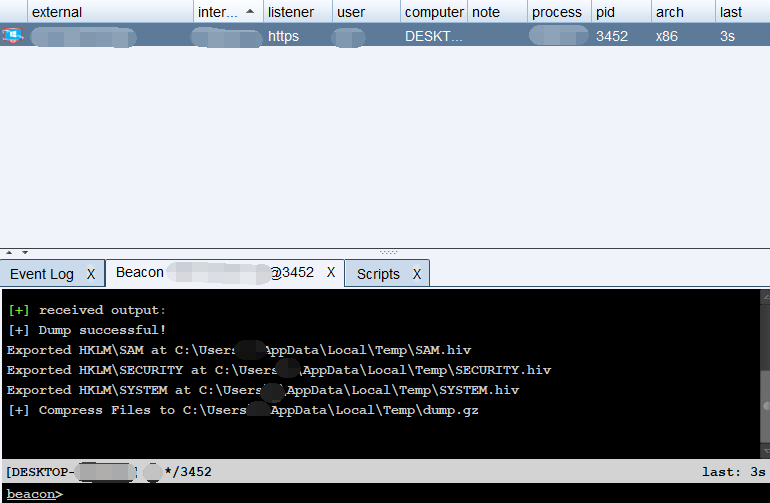The image size is (770, 503).
Task: Sort sessions by process column
Action: [559, 12]
